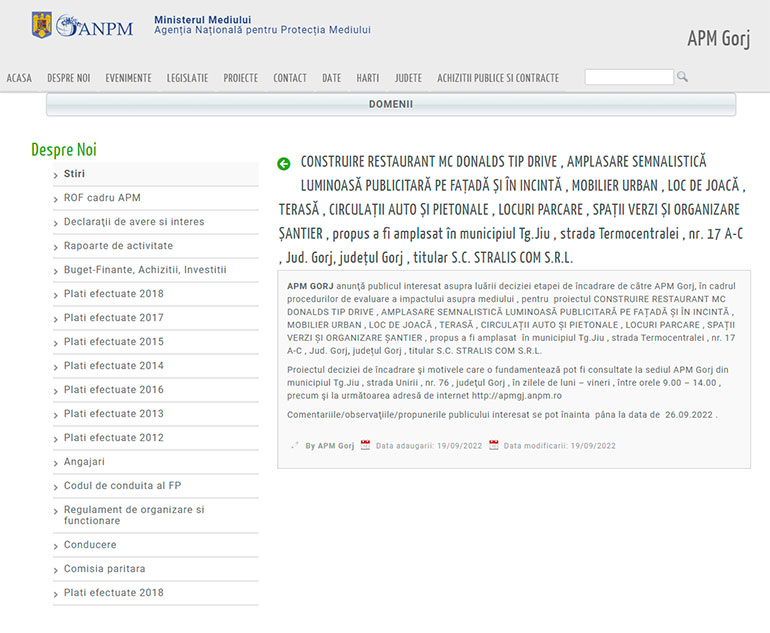Open the DATE menu item
770x633 pixels.
point(331,78)
